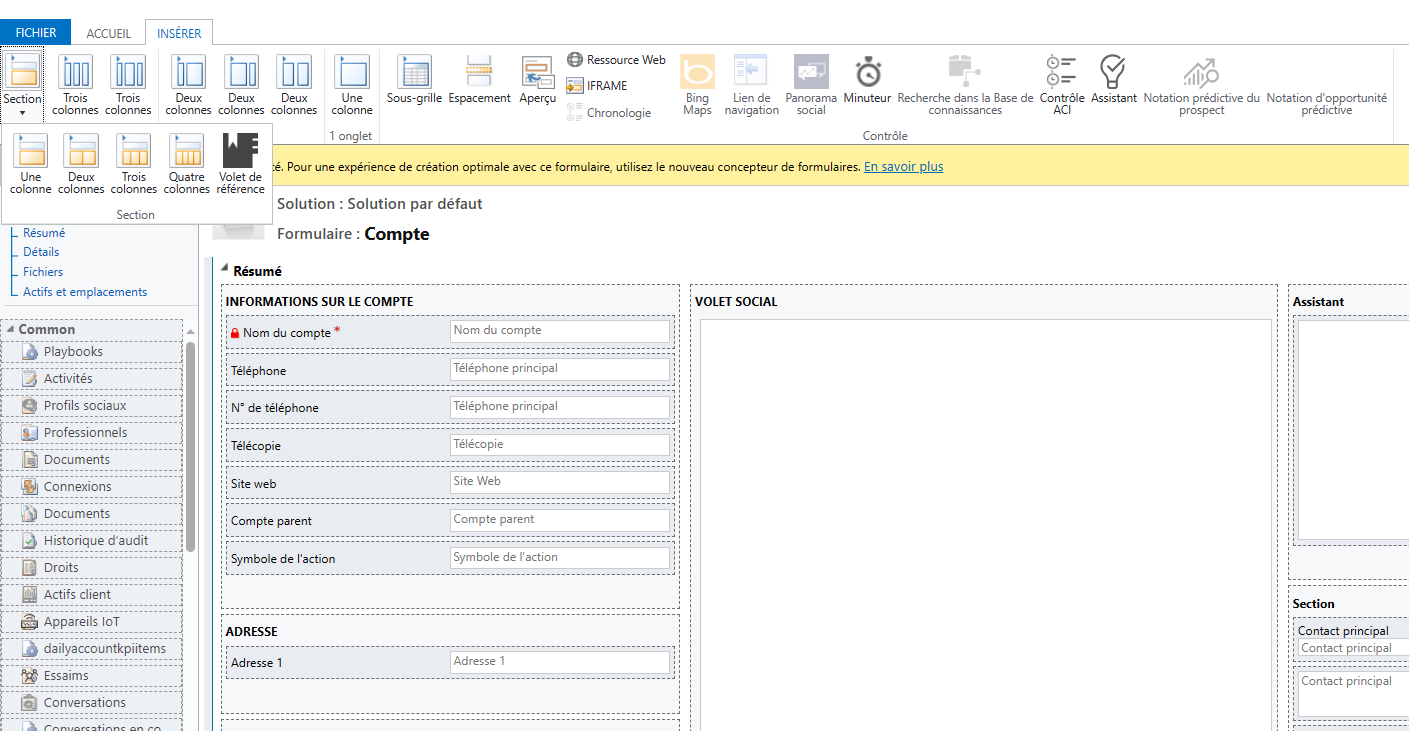Image resolution: width=1409 pixels, height=731 pixels.
Task: Open the FICHIER menu
Action: click(x=36, y=33)
